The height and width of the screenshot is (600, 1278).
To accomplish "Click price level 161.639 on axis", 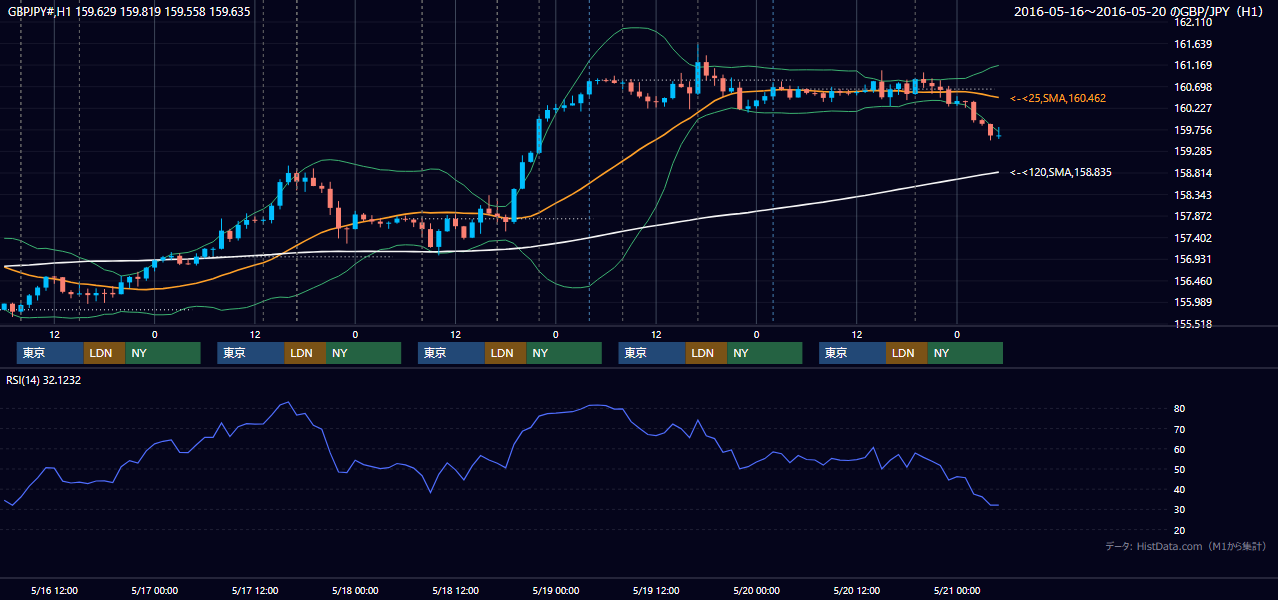I will [x=1192, y=44].
